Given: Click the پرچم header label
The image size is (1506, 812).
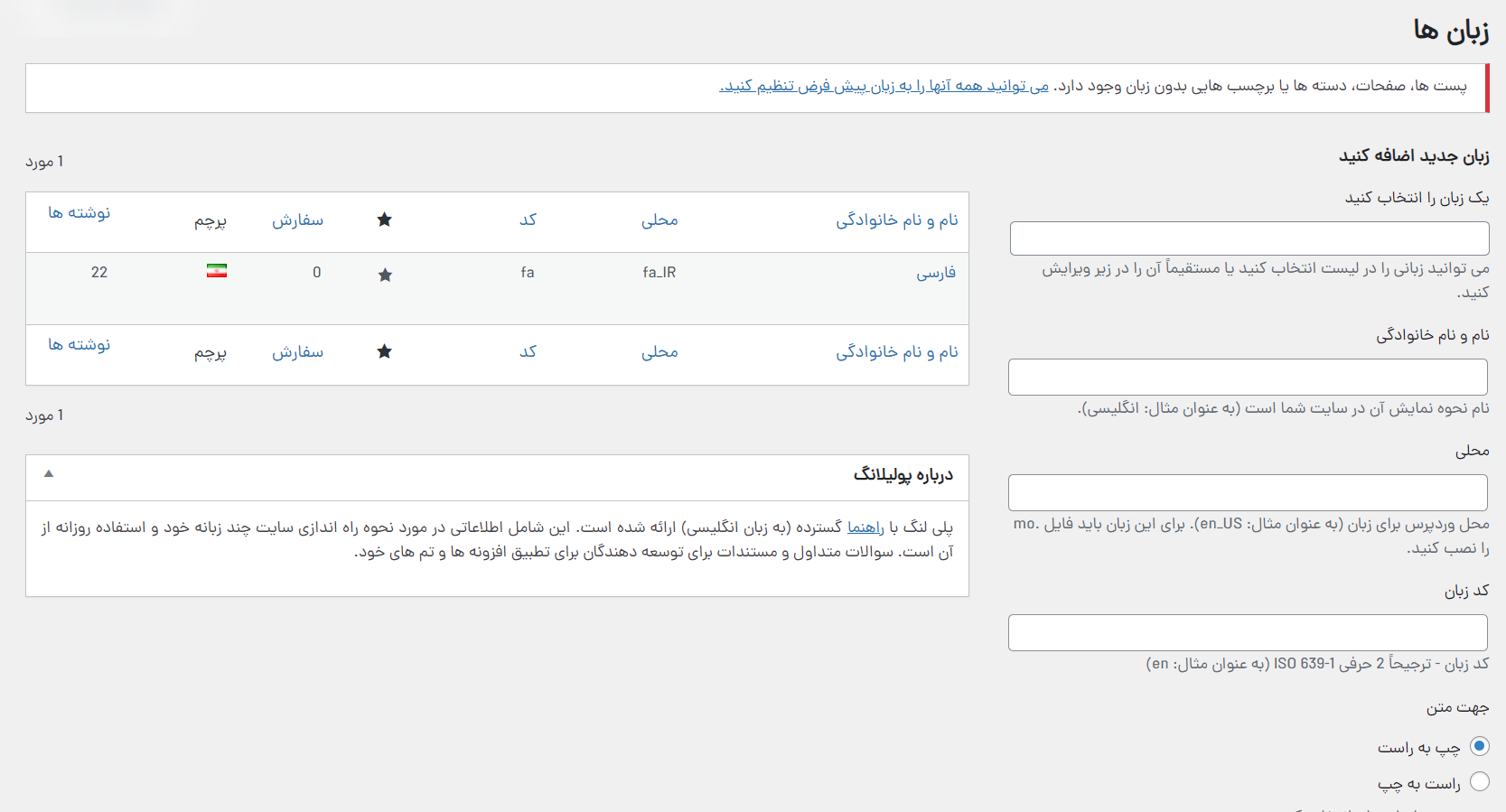Looking at the screenshot, I should click(210, 220).
